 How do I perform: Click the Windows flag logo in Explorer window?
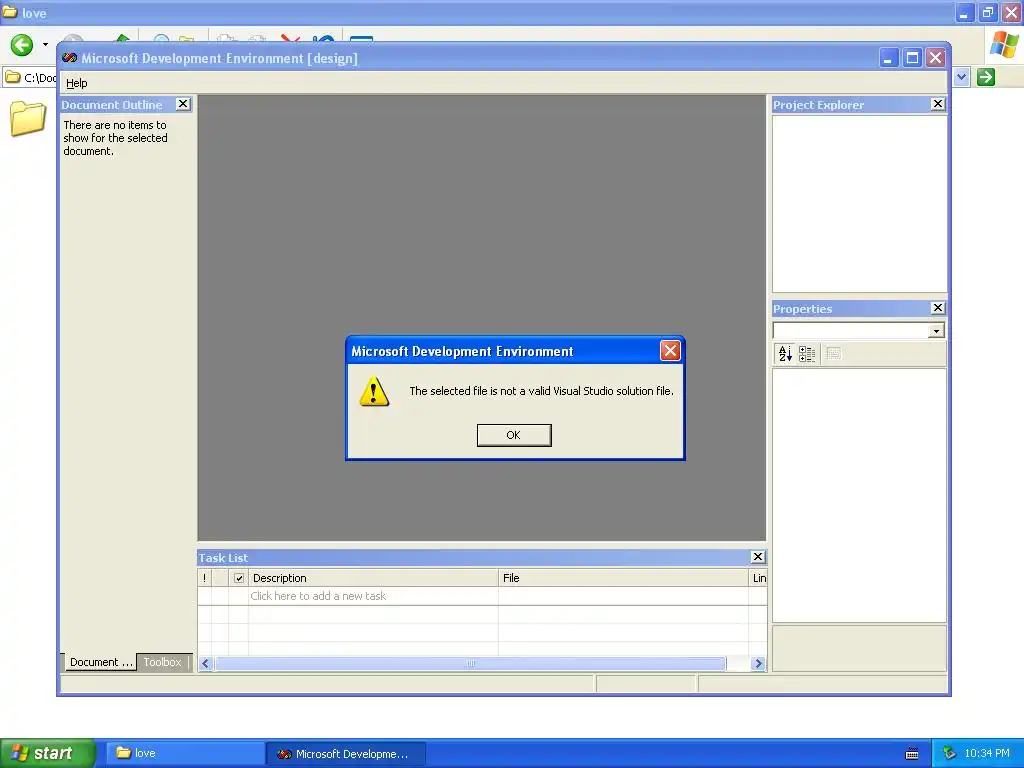pos(1004,45)
